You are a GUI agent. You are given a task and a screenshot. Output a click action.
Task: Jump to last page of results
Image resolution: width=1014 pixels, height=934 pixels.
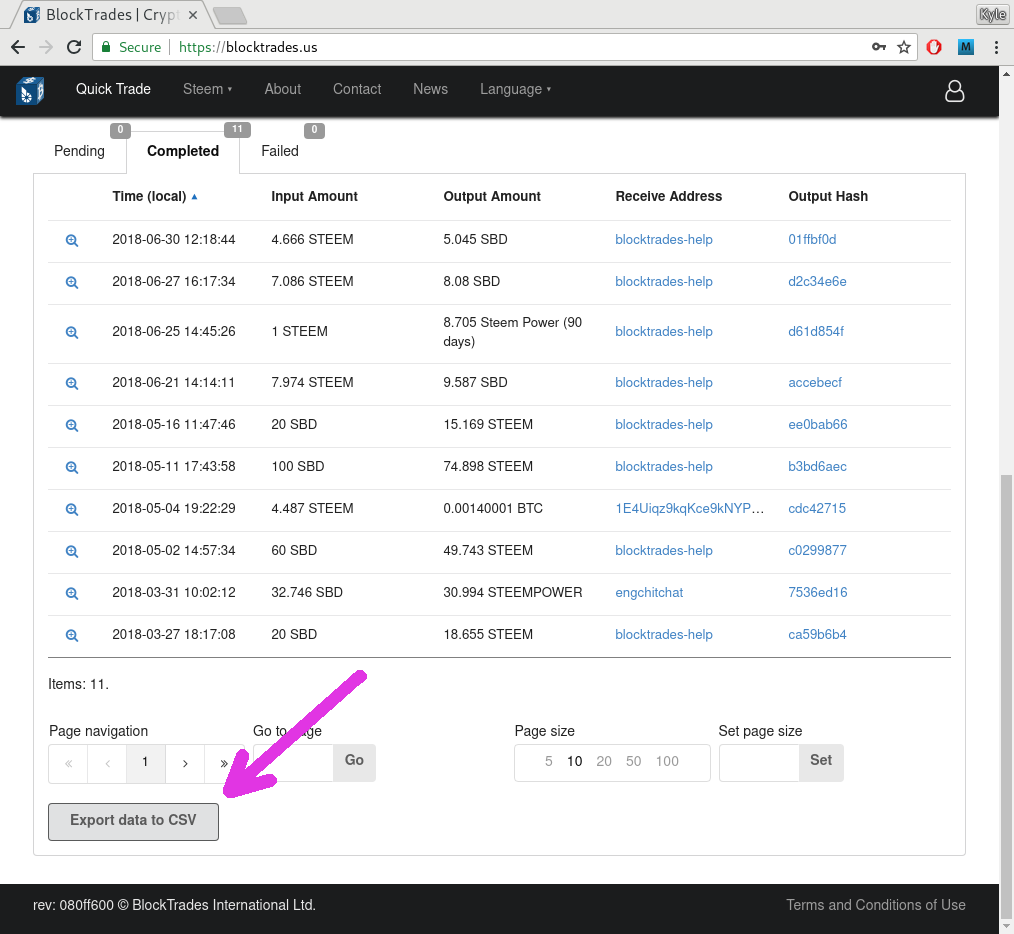pos(224,764)
